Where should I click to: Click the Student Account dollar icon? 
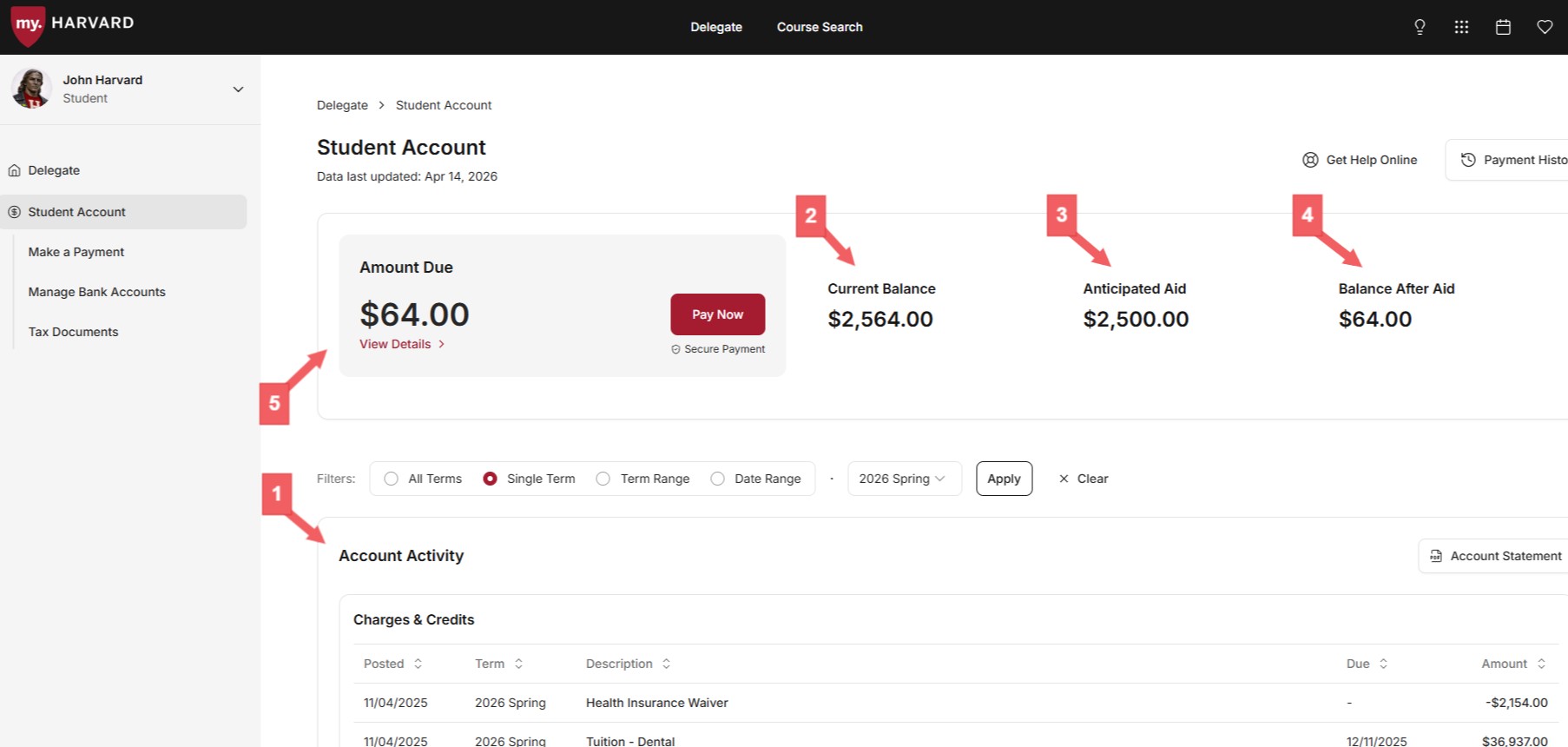(x=15, y=212)
